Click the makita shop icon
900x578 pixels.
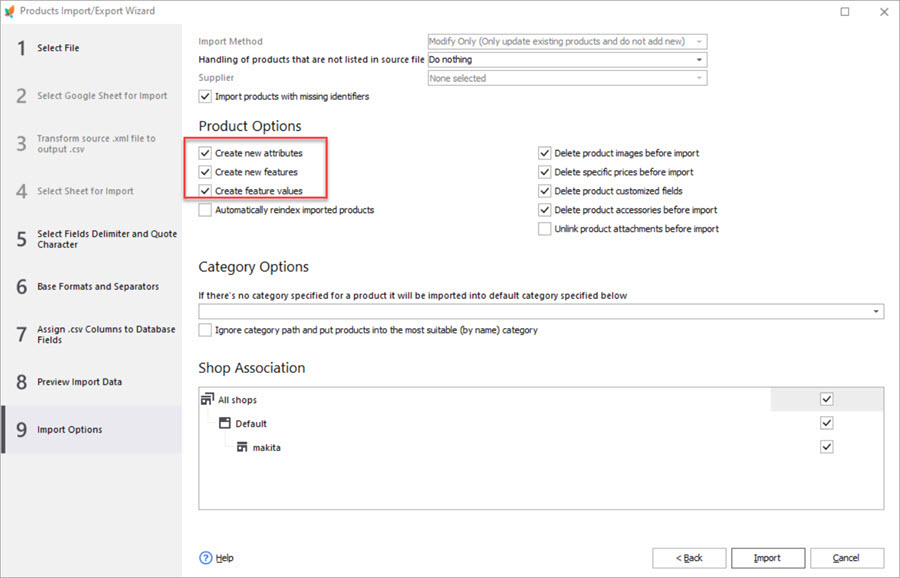click(242, 447)
